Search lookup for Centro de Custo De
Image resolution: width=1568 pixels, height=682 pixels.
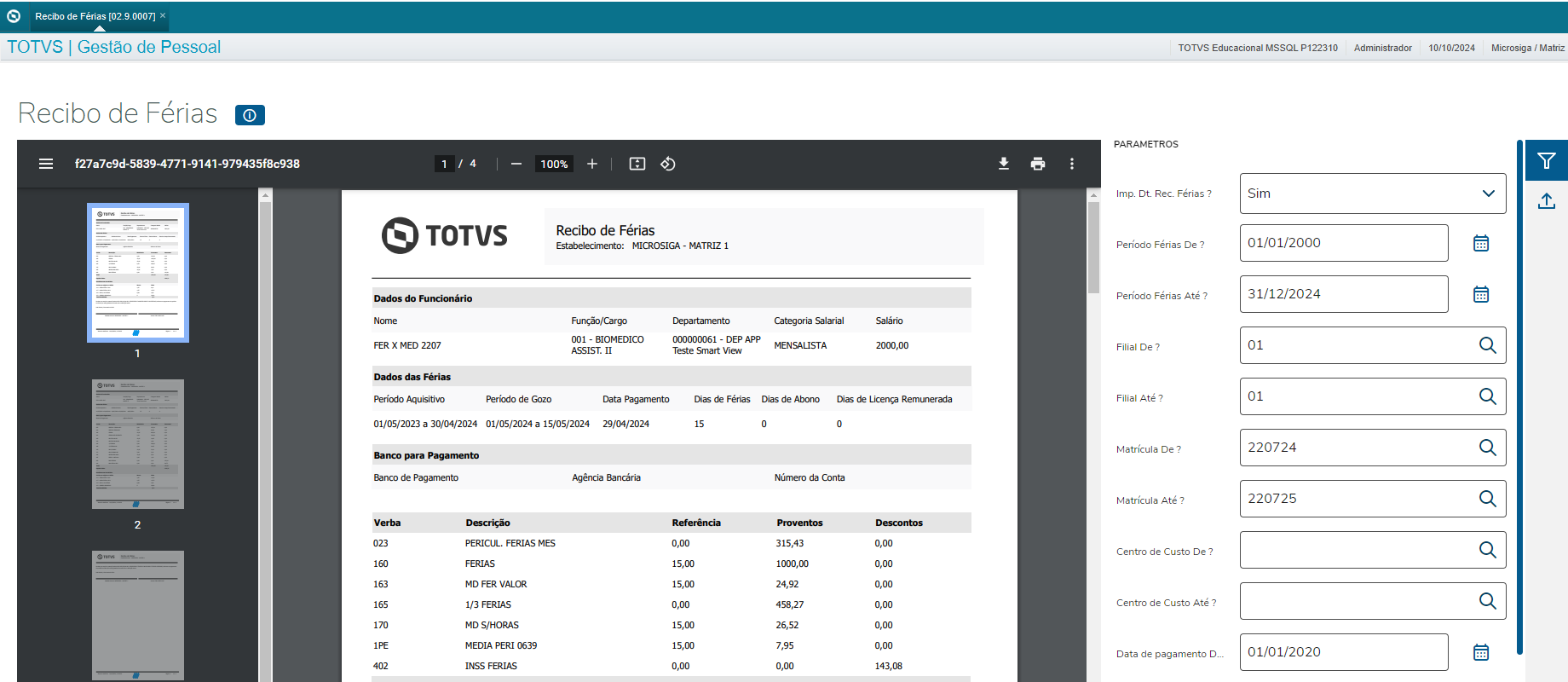point(1488,550)
